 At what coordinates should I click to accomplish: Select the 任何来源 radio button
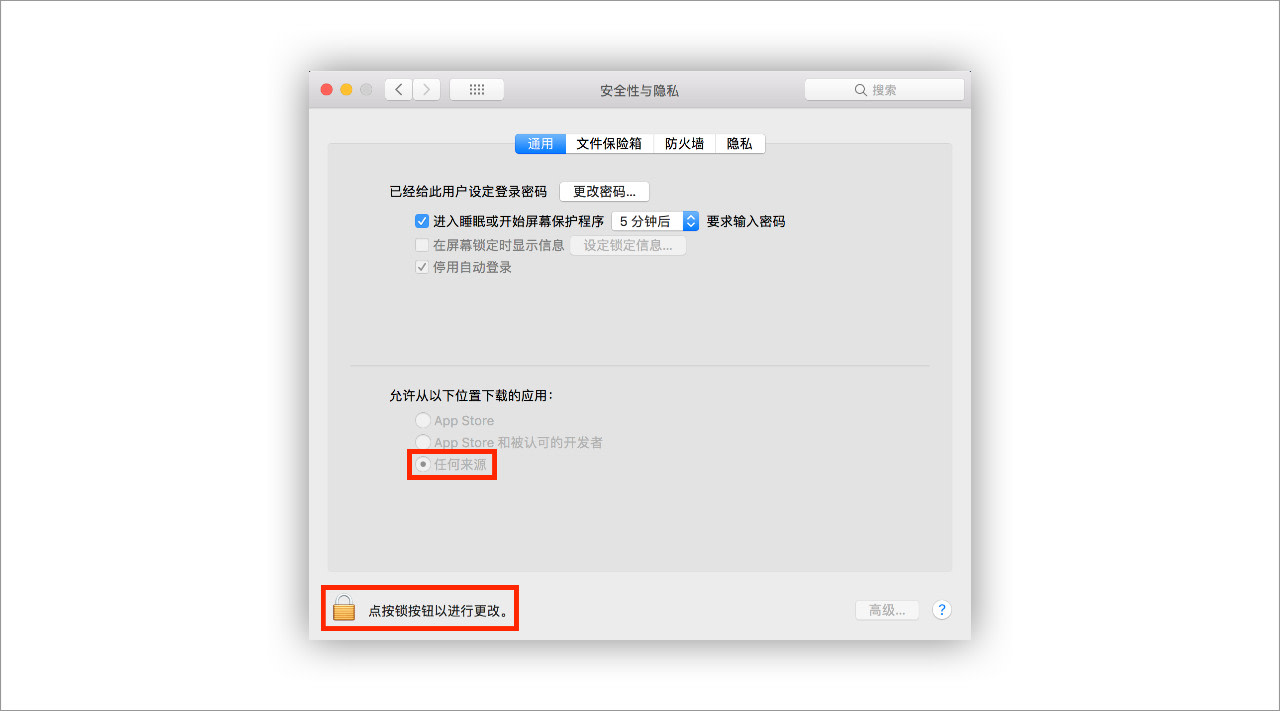(x=423, y=464)
